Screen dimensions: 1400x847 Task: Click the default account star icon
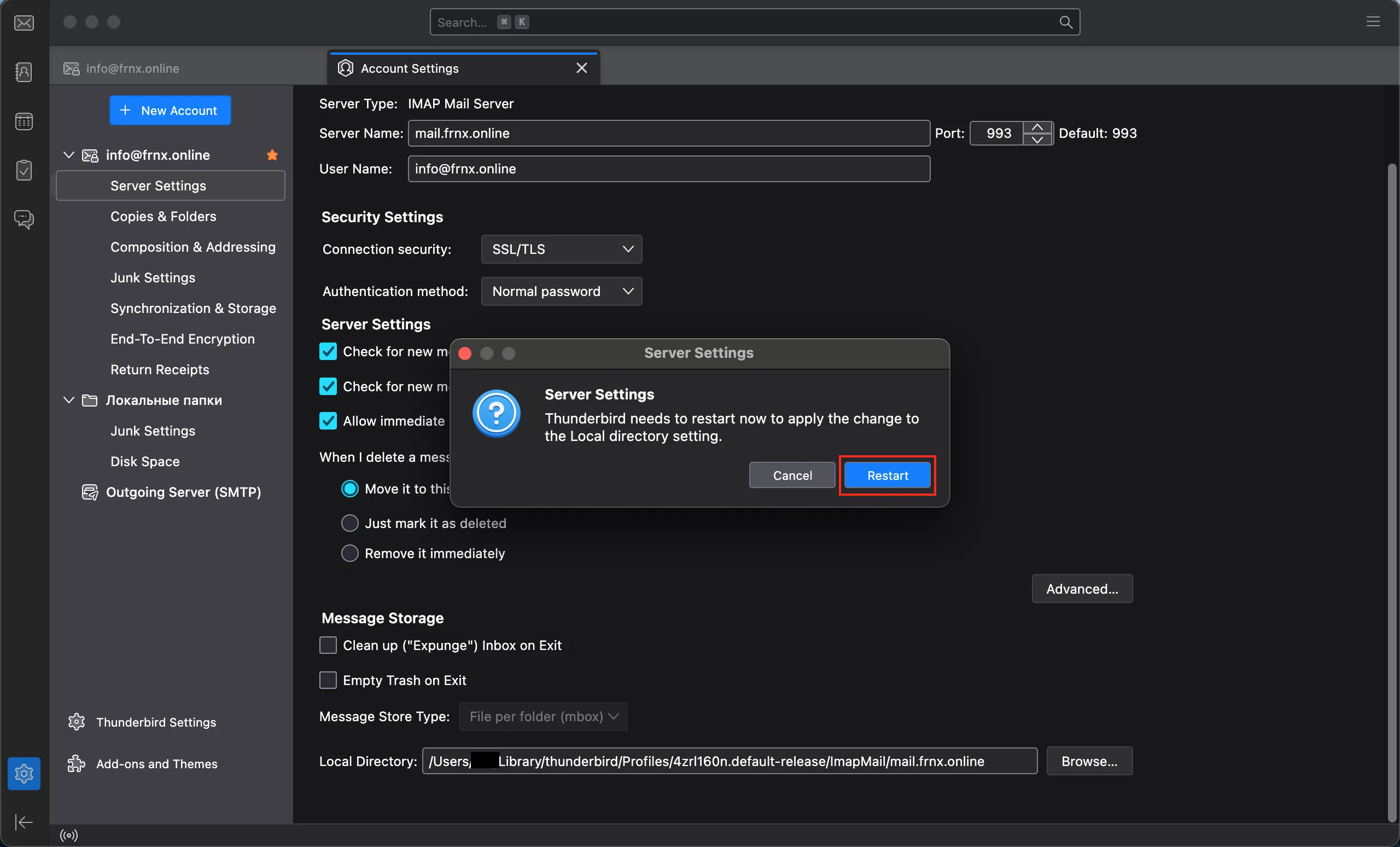tap(272, 155)
